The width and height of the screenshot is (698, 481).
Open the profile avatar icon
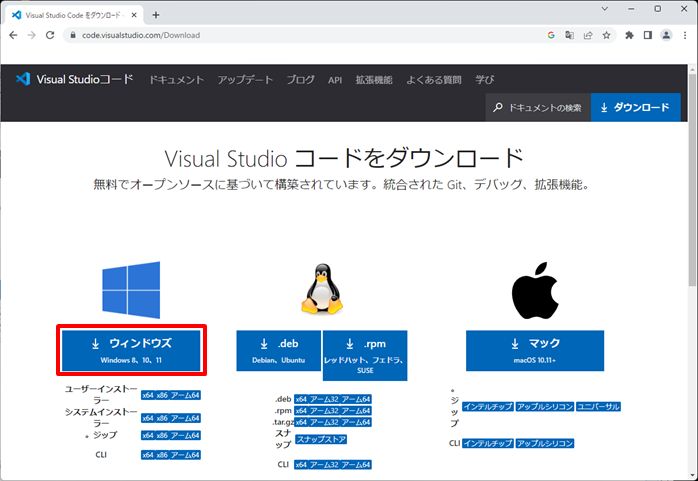[666, 35]
